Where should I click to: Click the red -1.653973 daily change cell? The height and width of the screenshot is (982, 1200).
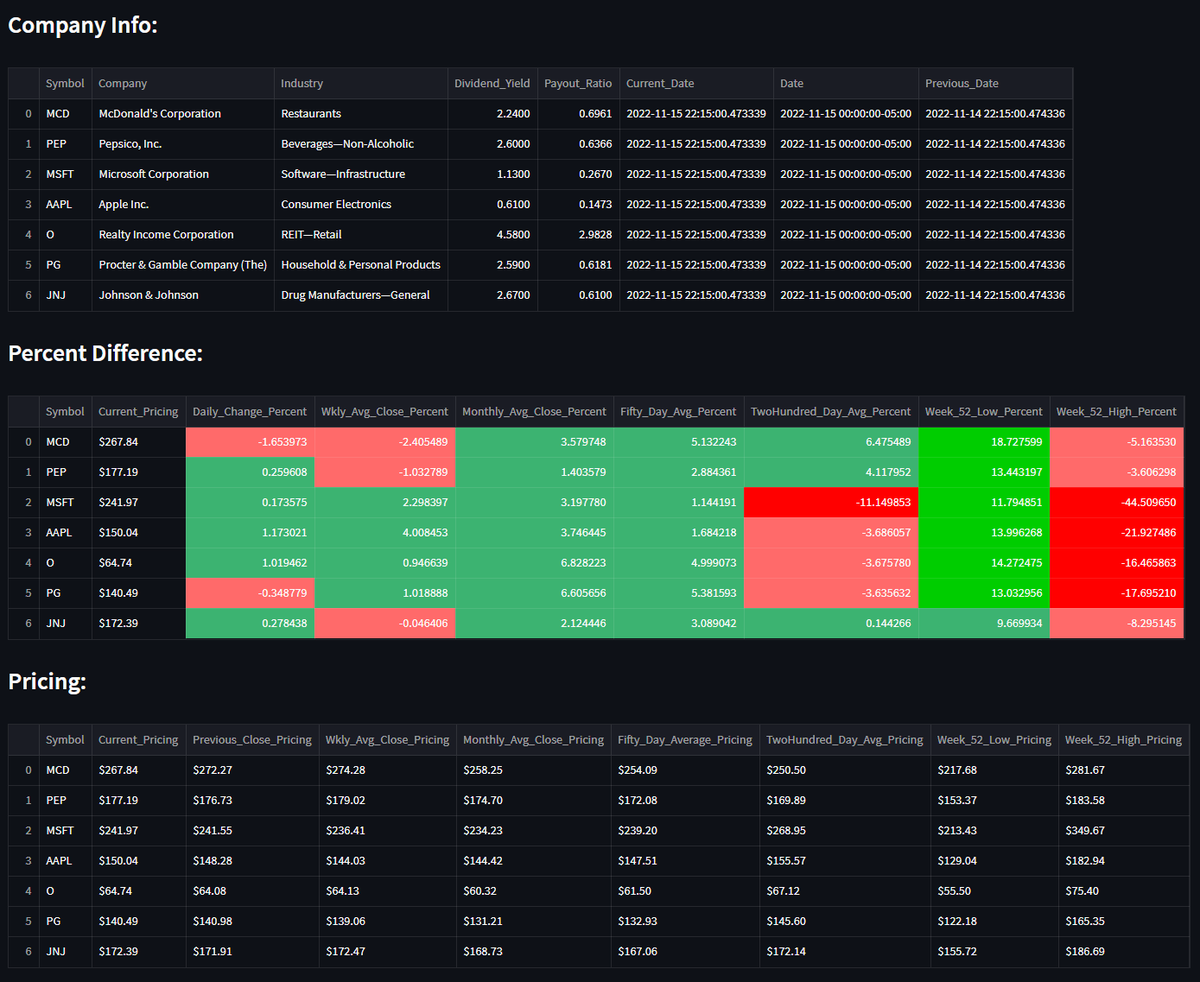click(x=250, y=442)
